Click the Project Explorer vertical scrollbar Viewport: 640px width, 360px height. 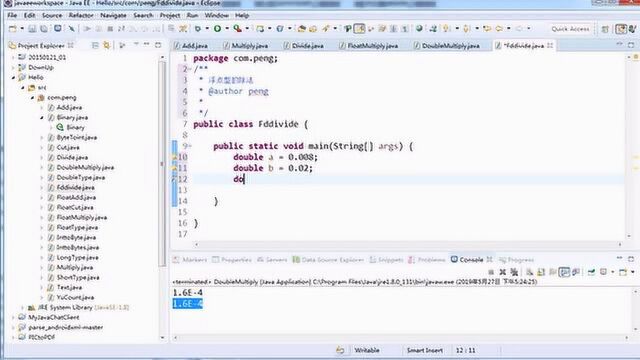point(162,163)
